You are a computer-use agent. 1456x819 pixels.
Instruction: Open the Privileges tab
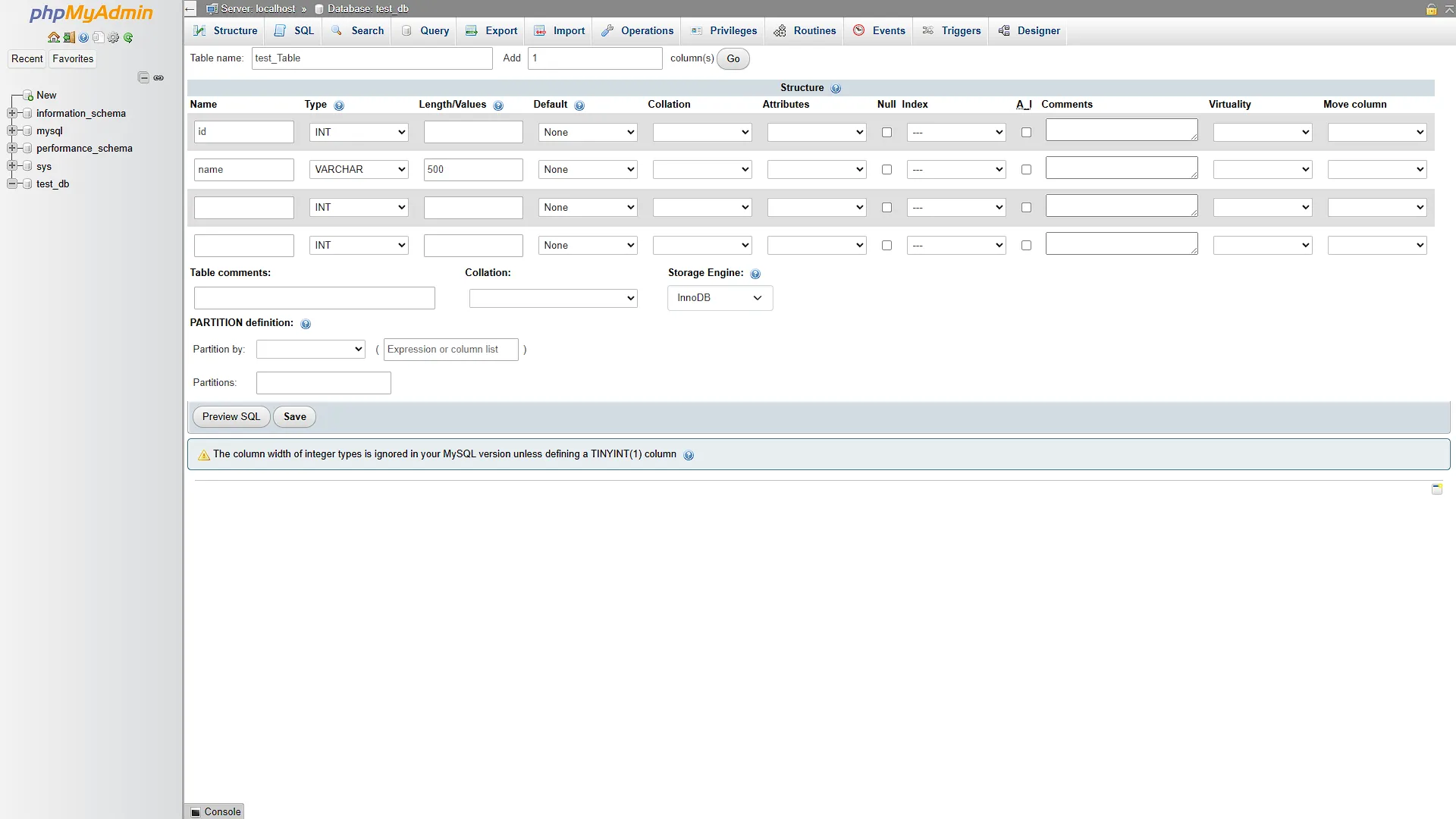724,31
